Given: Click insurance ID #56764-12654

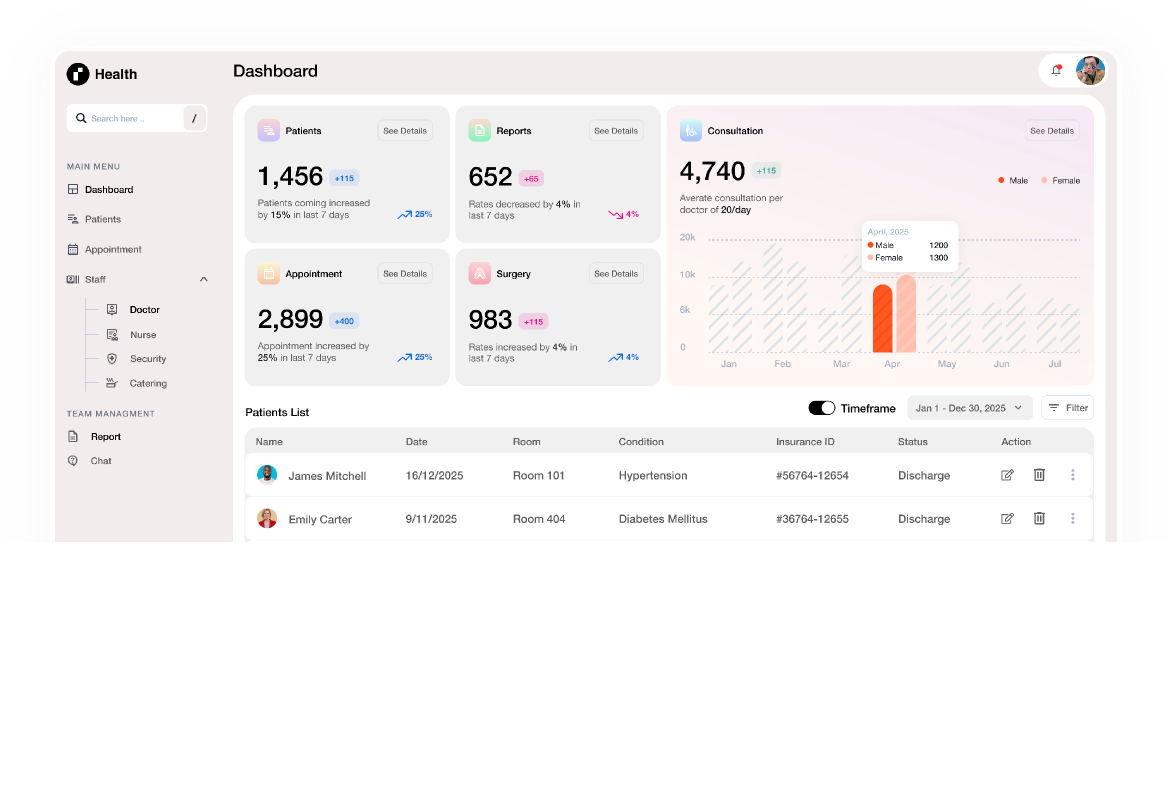Looking at the screenshot, I should tap(812, 476).
